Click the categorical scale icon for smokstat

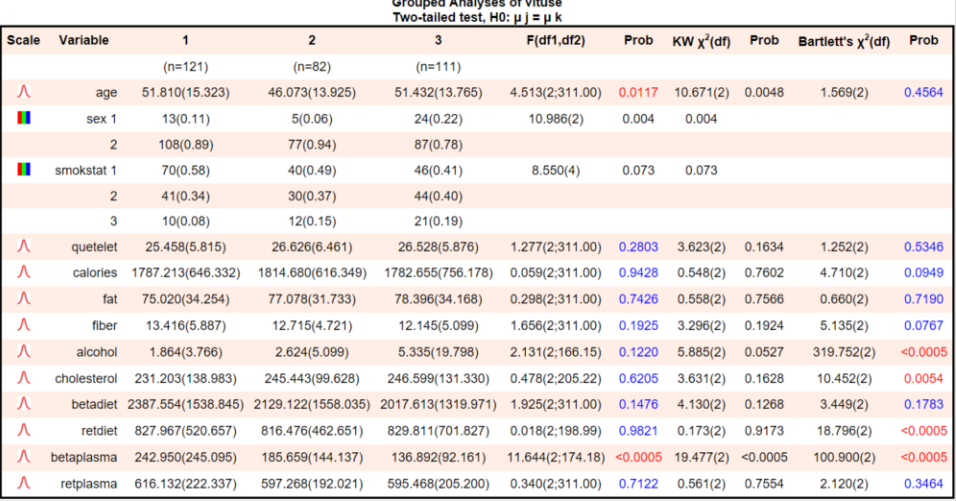tap(24, 171)
